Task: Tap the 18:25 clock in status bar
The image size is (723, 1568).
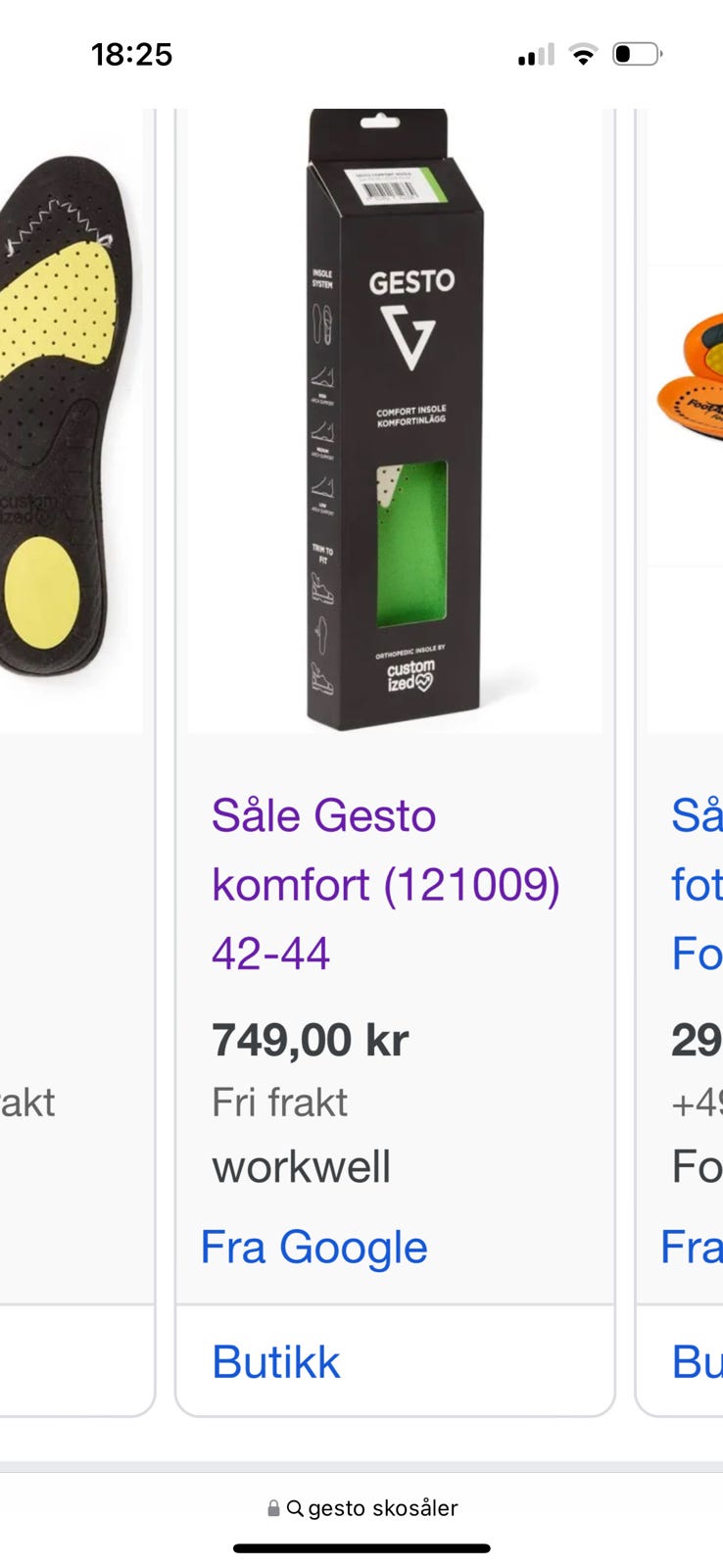Action: [x=131, y=55]
